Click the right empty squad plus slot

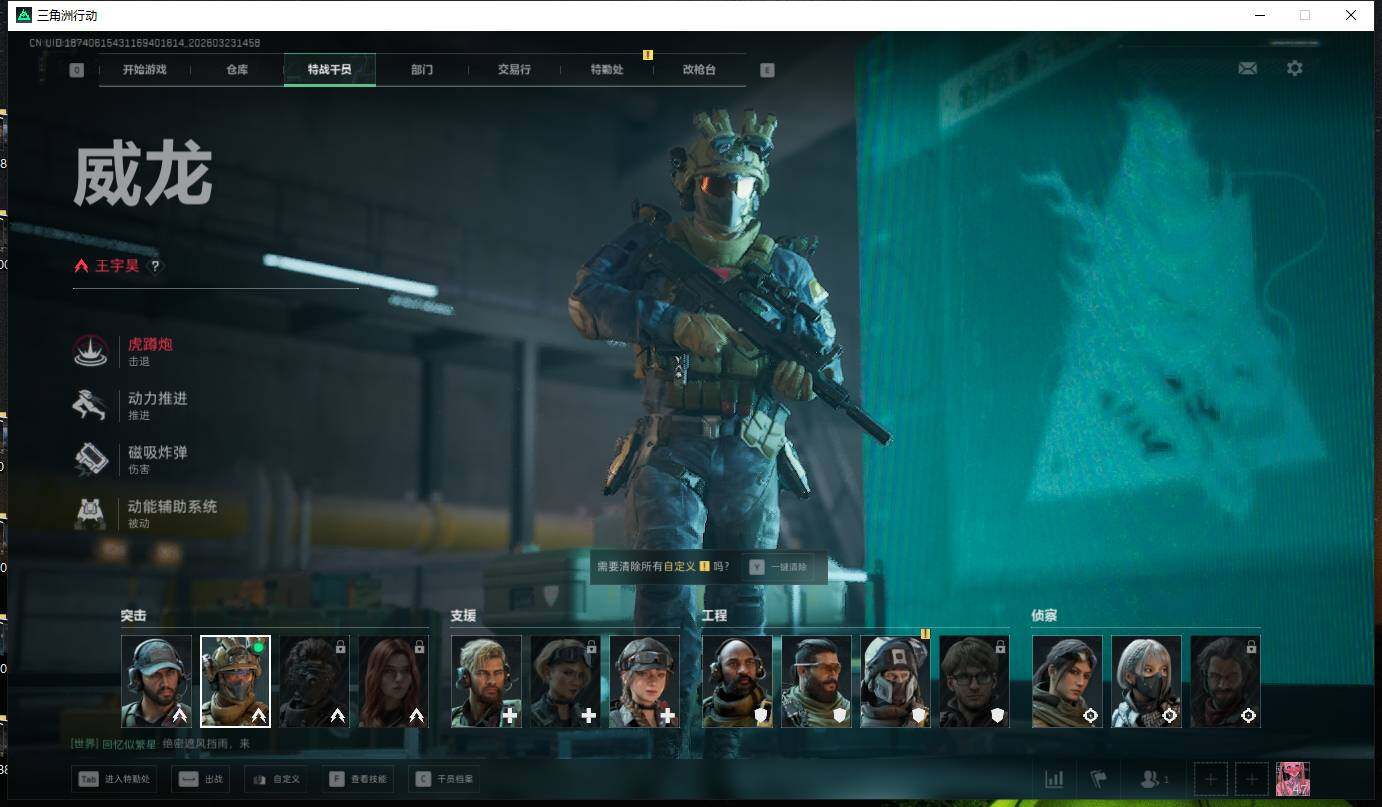coord(1252,779)
